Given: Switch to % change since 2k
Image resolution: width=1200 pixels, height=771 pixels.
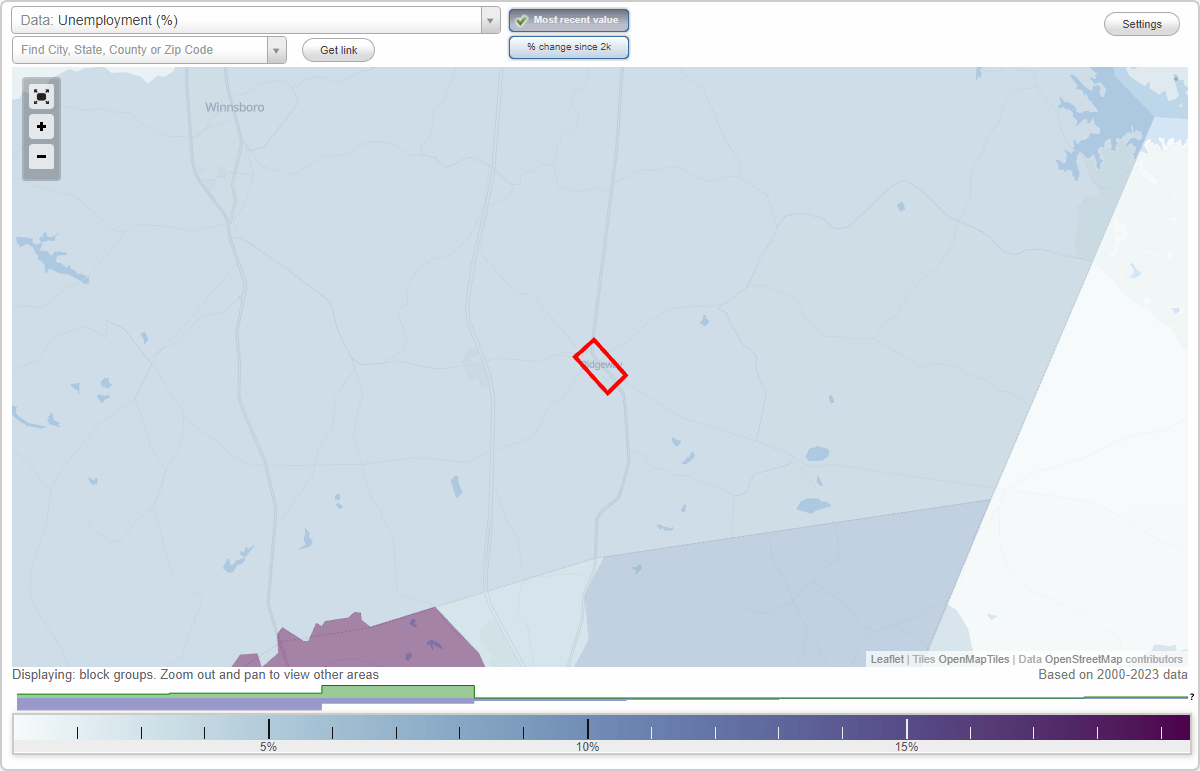Looking at the screenshot, I should (568, 47).
